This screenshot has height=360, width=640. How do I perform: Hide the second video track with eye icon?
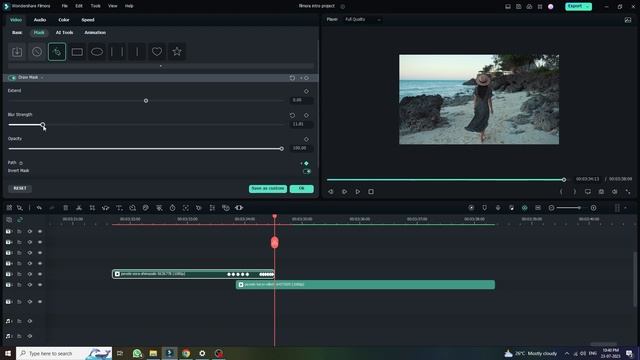(40, 242)
